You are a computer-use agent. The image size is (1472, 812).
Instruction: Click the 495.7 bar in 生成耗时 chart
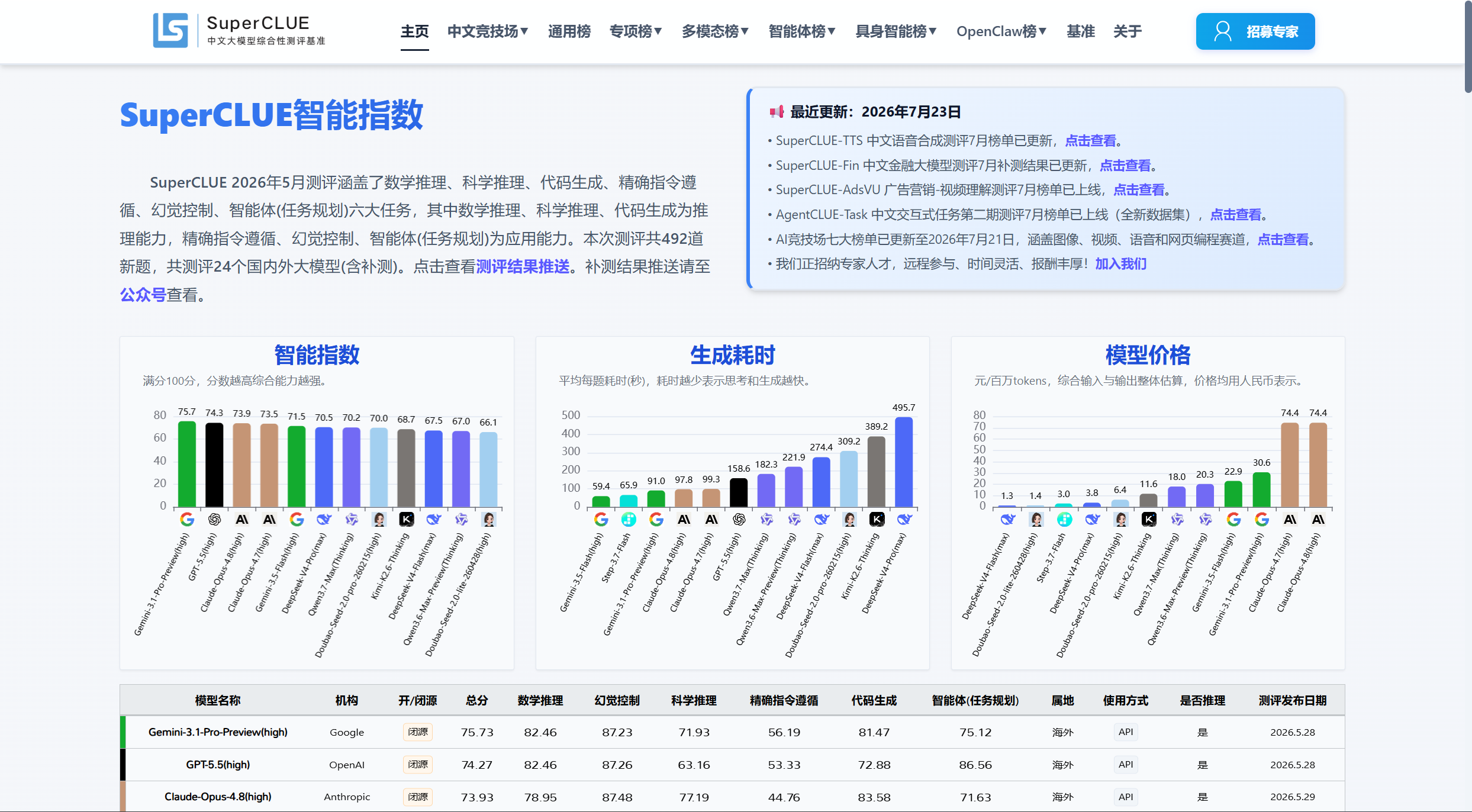(904, 462)
